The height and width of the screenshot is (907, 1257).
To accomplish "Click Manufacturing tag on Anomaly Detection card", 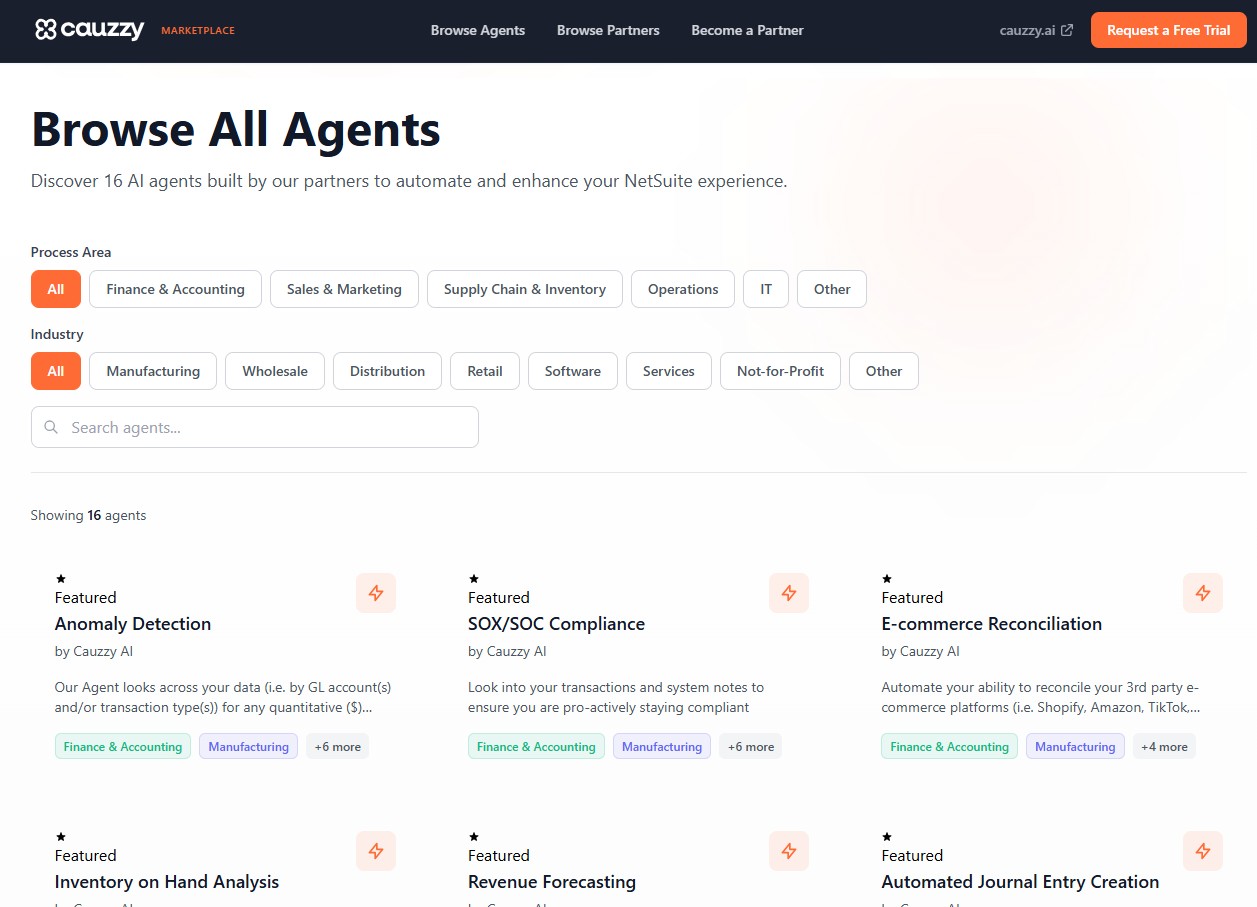I will 248,746.
